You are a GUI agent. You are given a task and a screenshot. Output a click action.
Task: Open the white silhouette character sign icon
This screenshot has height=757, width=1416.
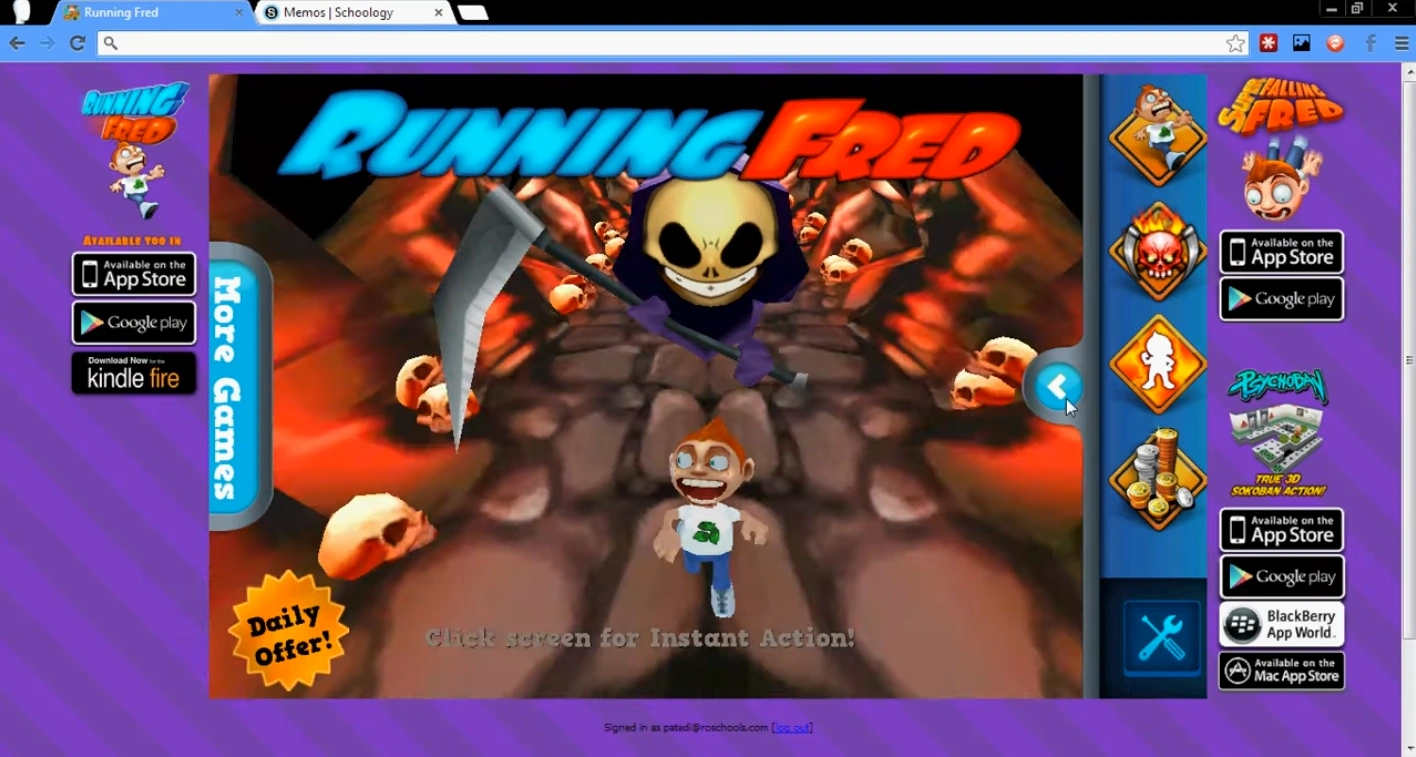(x=1157, y=364)
